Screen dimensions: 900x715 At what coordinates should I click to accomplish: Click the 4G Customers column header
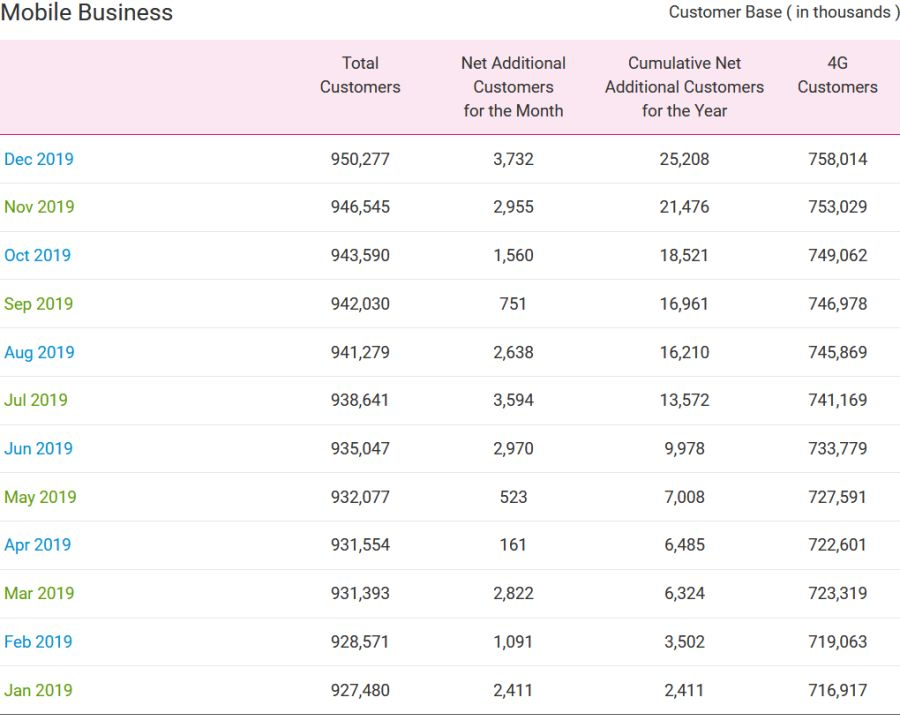(837, 75)
